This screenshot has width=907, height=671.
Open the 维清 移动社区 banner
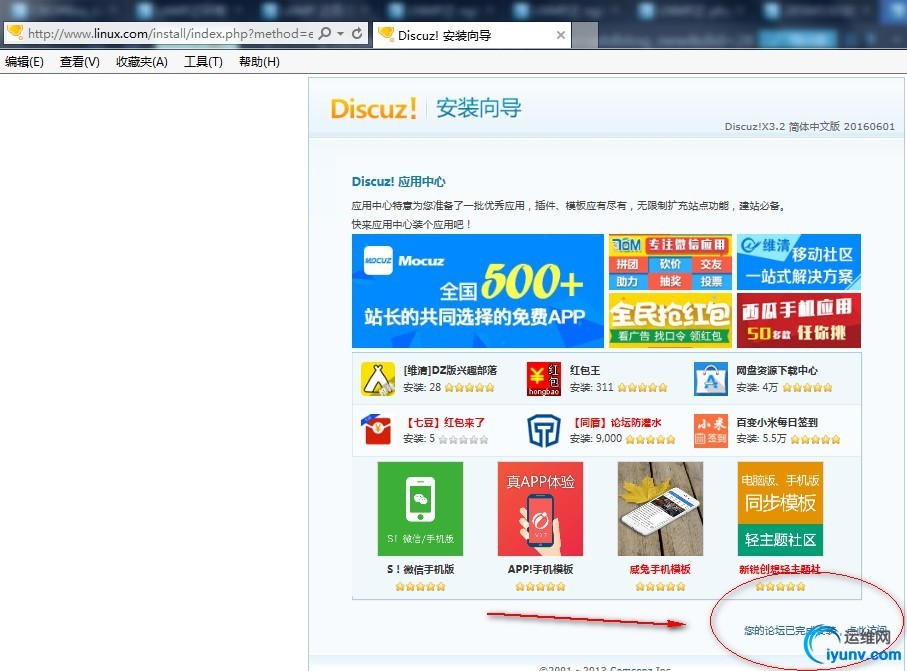(799, 262)
